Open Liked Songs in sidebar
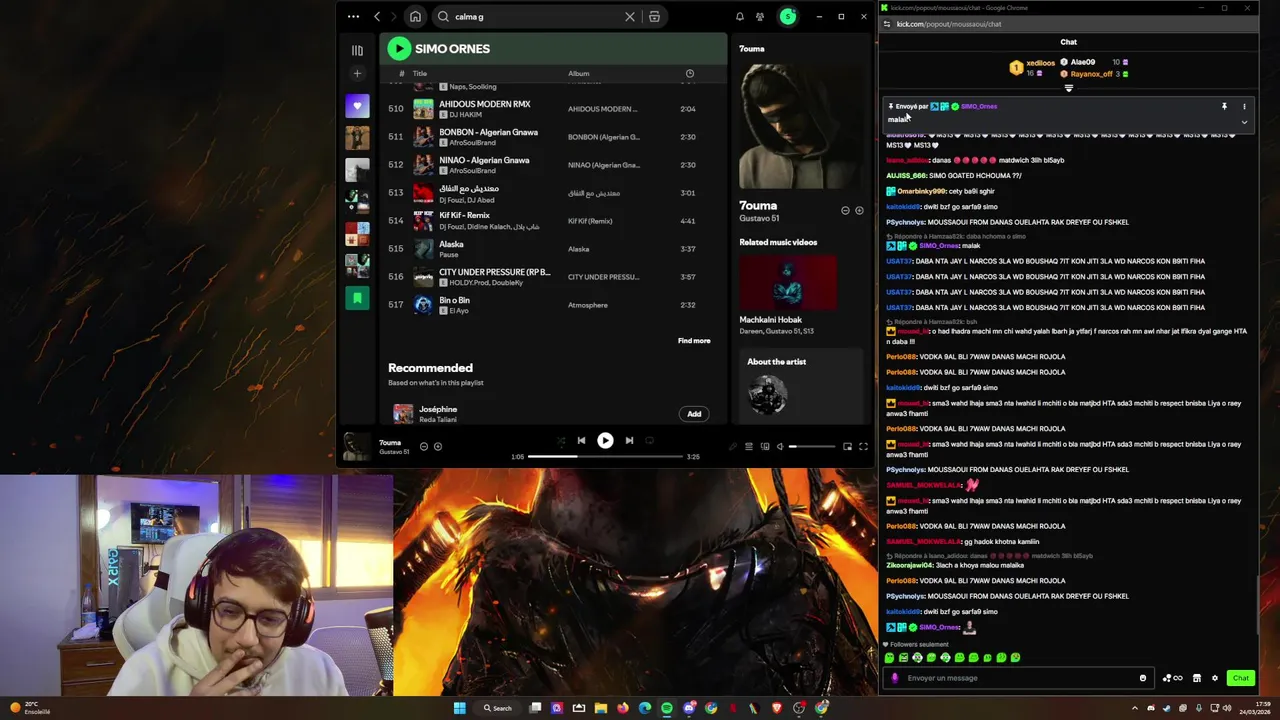The image size is (1280, 720). [357, 105]
